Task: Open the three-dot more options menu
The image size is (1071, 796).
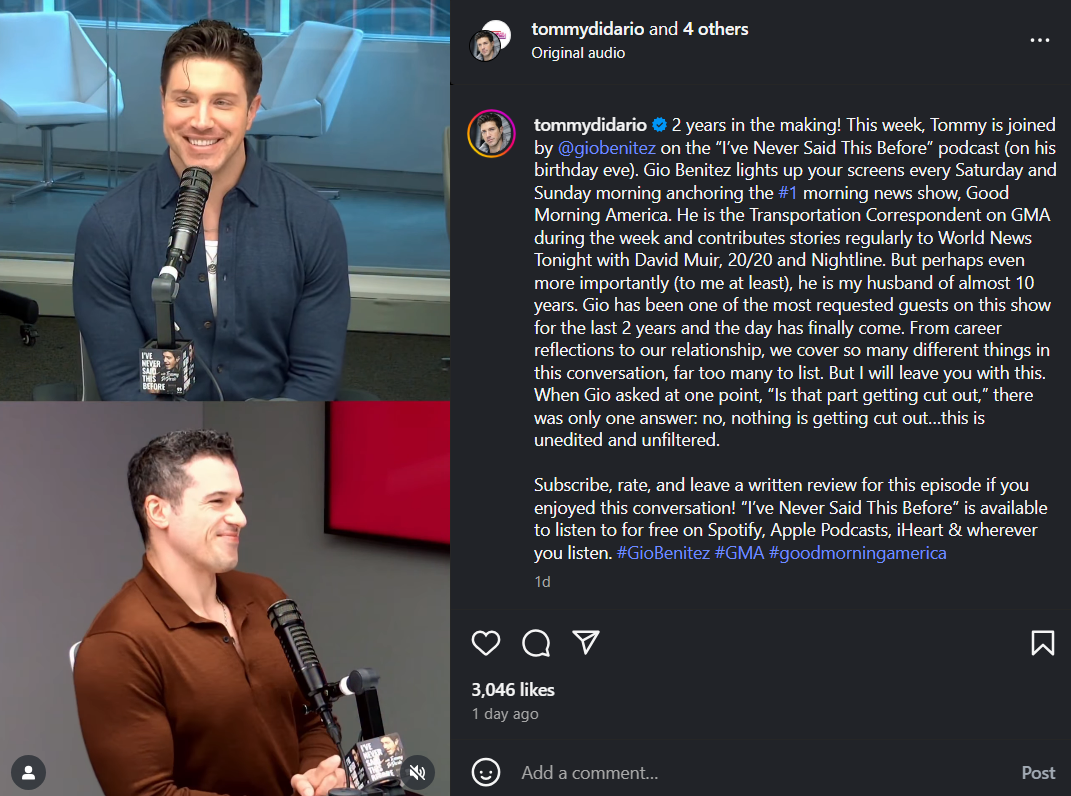Action: point(1040,40)
